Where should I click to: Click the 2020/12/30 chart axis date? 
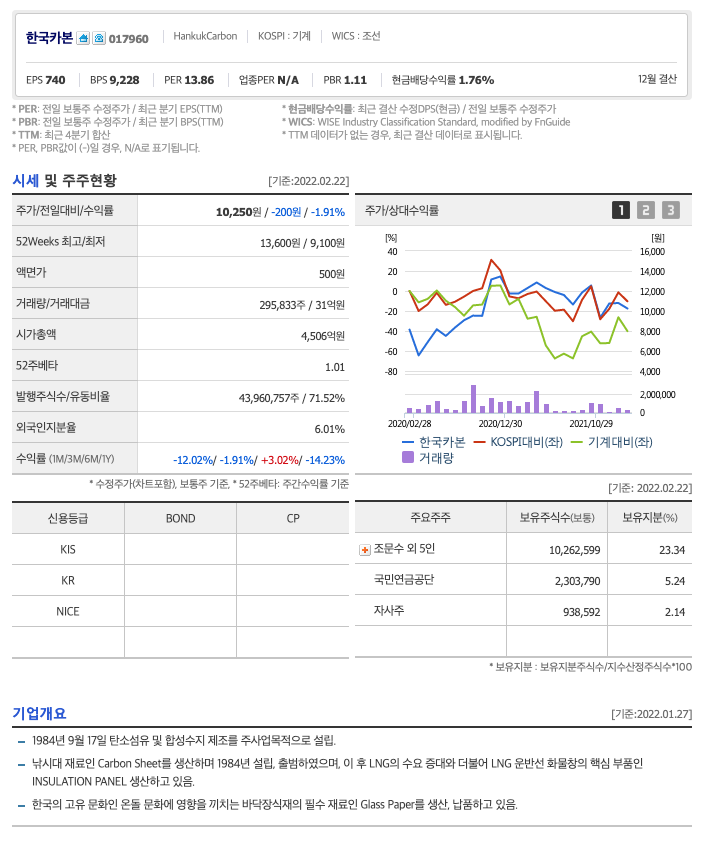tap(500, 424)
